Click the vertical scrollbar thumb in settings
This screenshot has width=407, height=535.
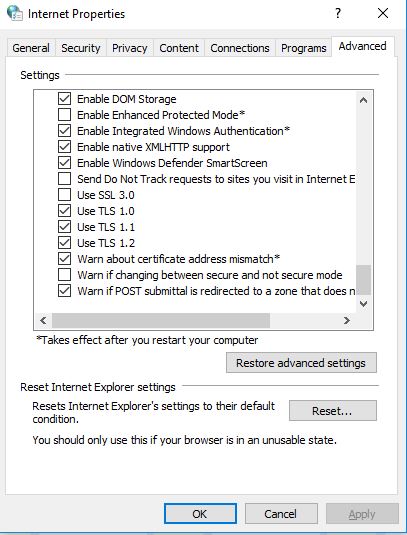(363, 280)
